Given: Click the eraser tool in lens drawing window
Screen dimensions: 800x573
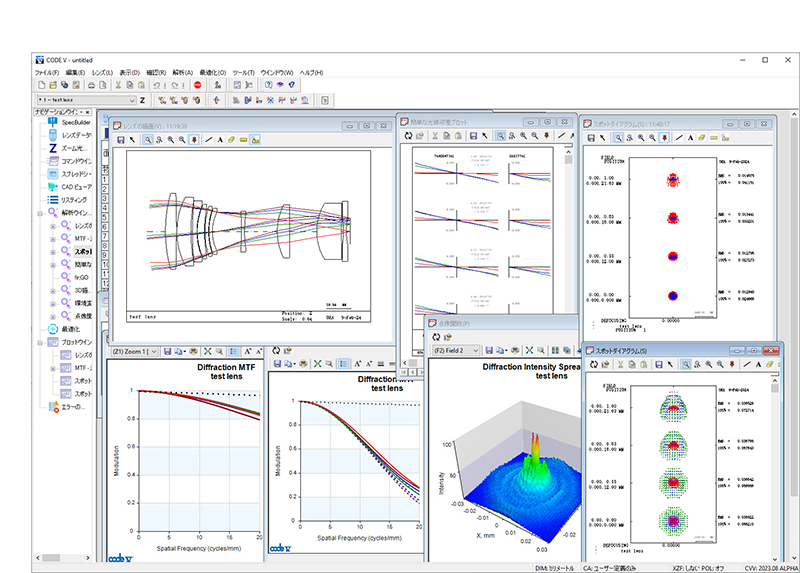Looking at the screenshot, I should (231, 140).
